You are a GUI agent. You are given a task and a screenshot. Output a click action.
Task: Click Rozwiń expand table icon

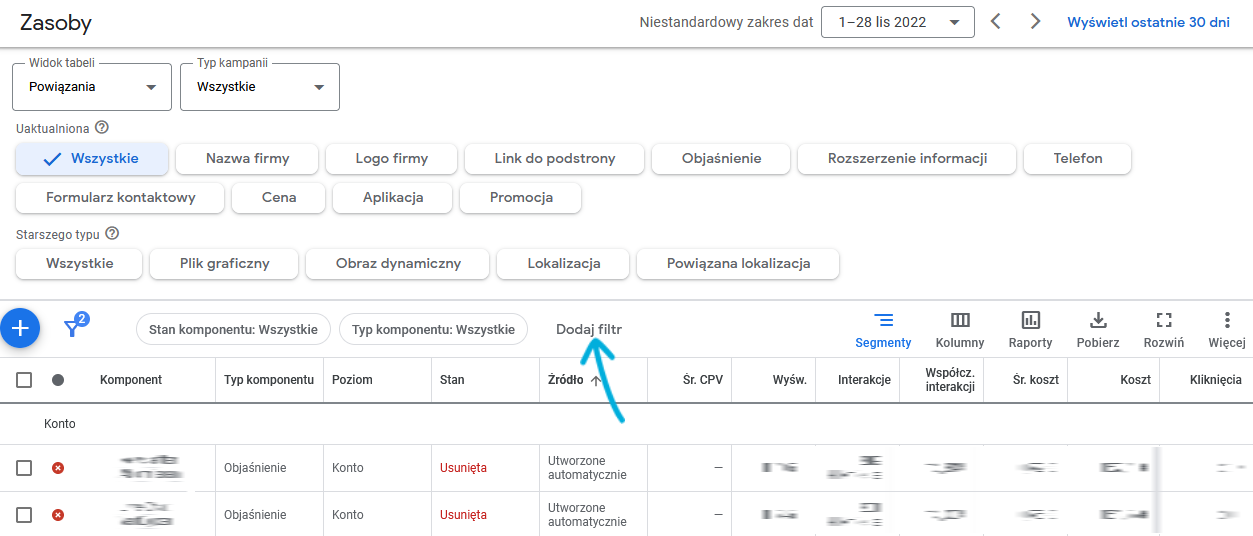pos(1164,329)
